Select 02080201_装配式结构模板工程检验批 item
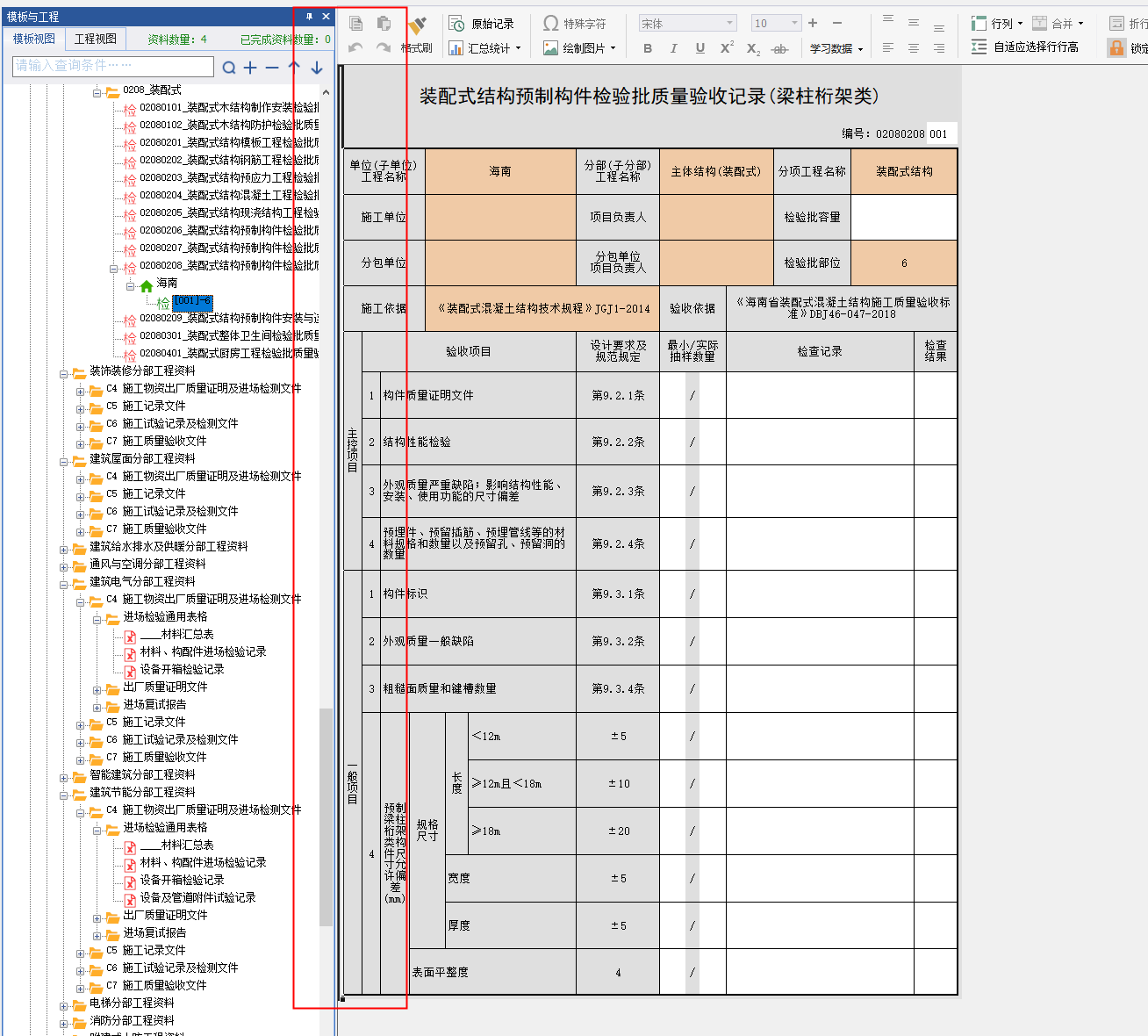The width and height of the screenshot is (1148, 1036). pyautogui.click(x=229, y=142)
